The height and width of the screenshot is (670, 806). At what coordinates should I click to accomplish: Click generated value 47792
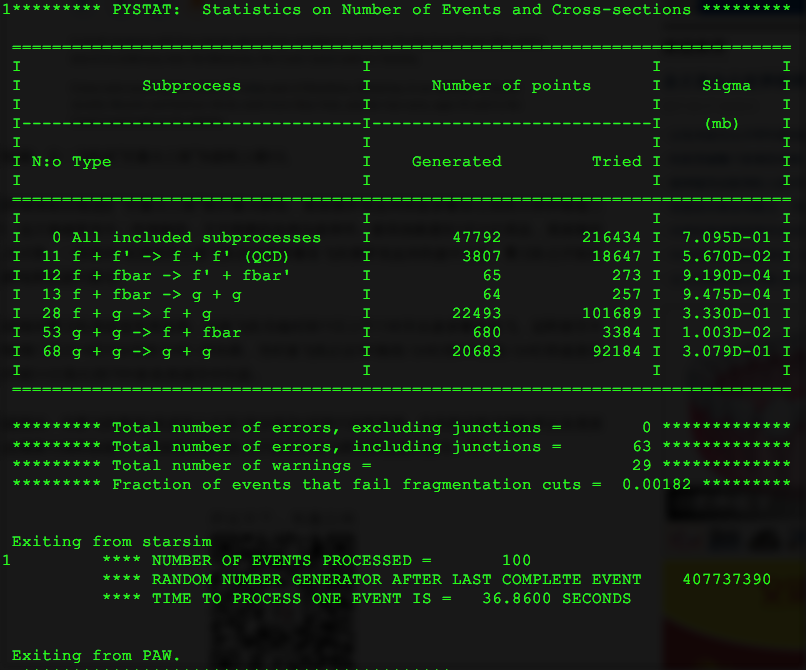[477, 238]
